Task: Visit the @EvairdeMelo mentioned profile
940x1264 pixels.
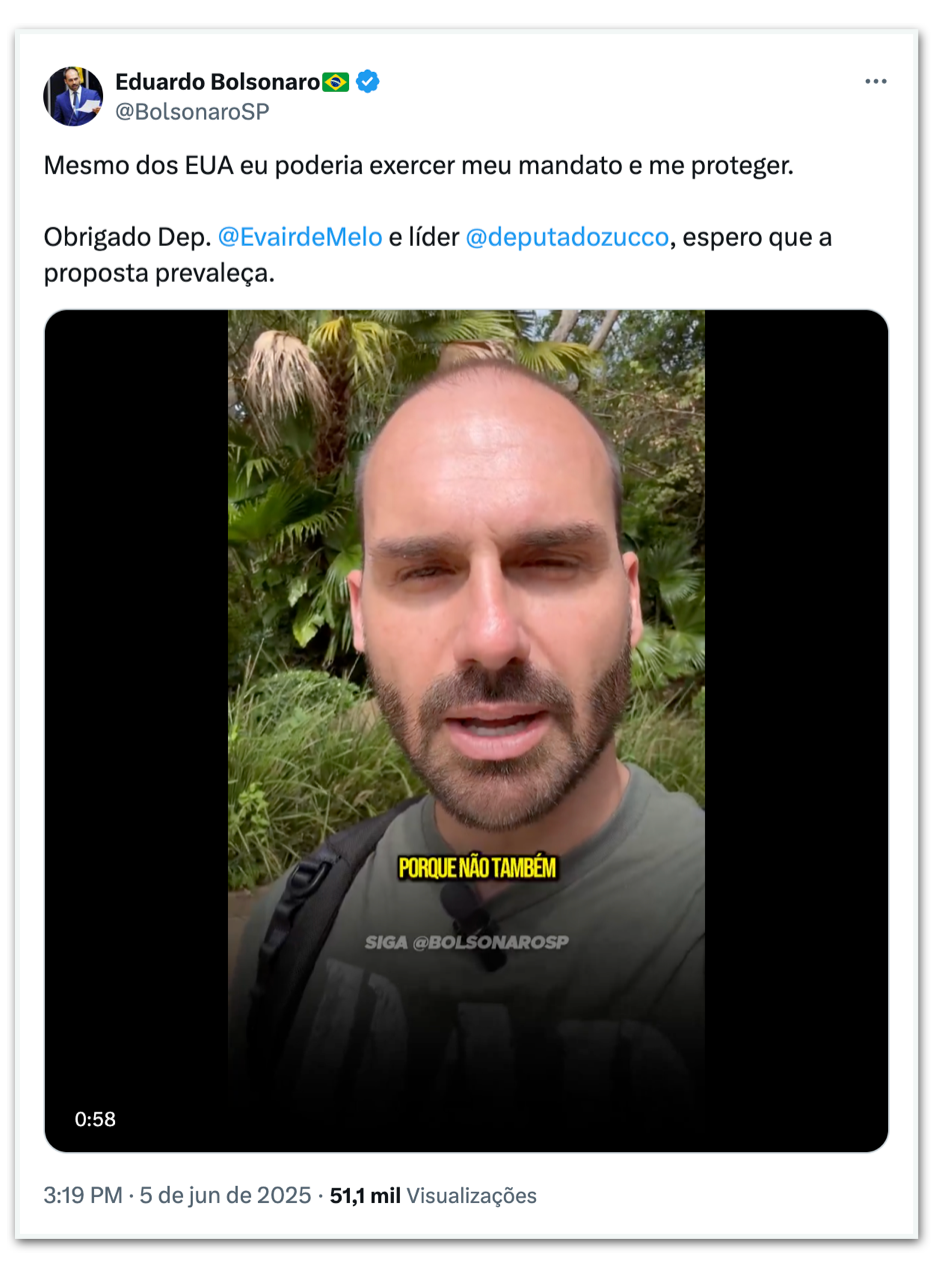Action: point(300,238)
